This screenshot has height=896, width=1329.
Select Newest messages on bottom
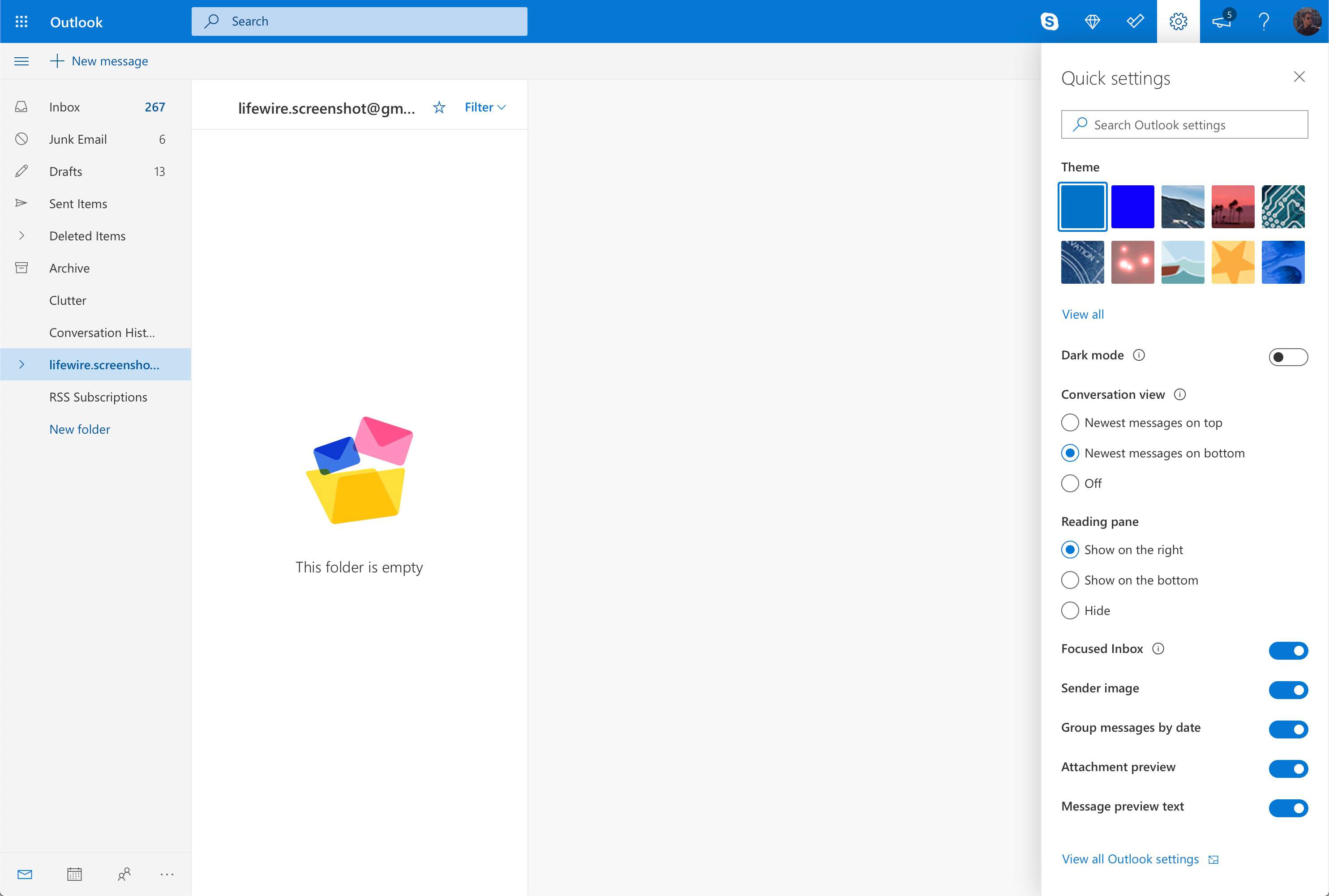[1070, 453]
